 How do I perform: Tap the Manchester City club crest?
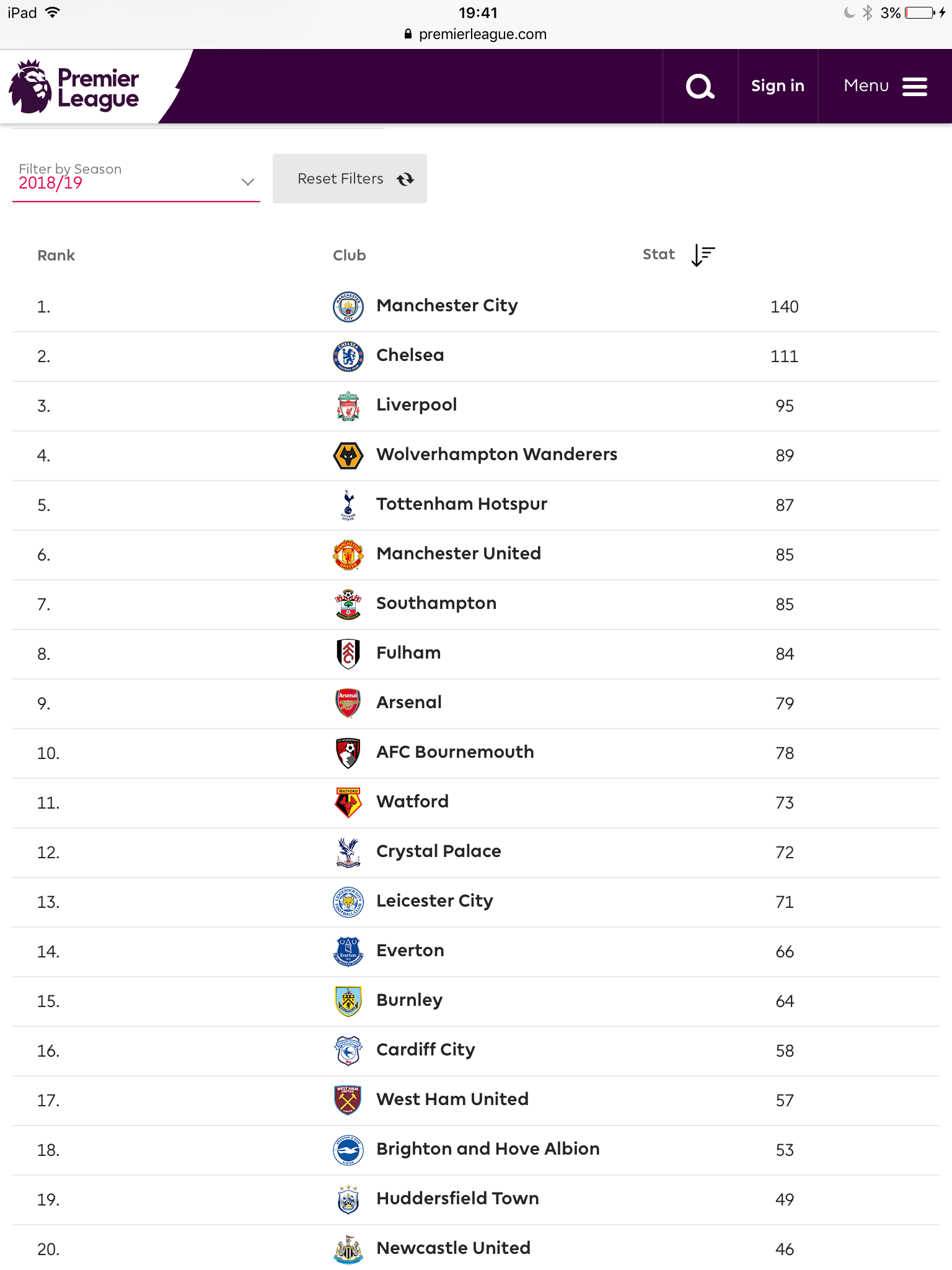click(x=348, y=306)
